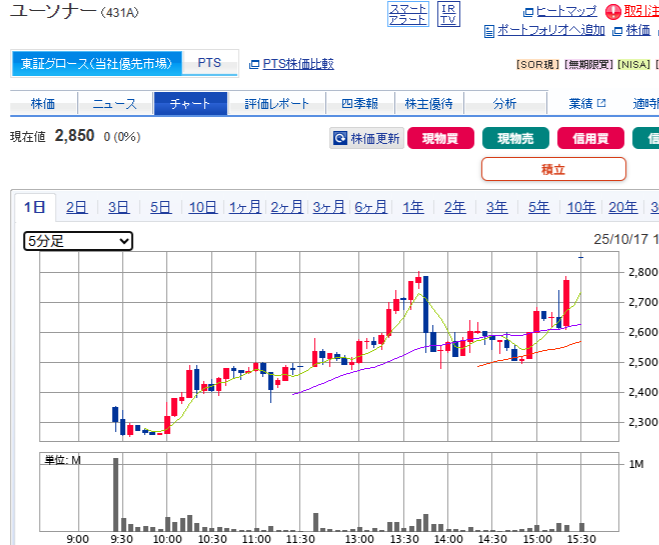
Task: Select the 1日 chart period
Action: click(34, 207)
